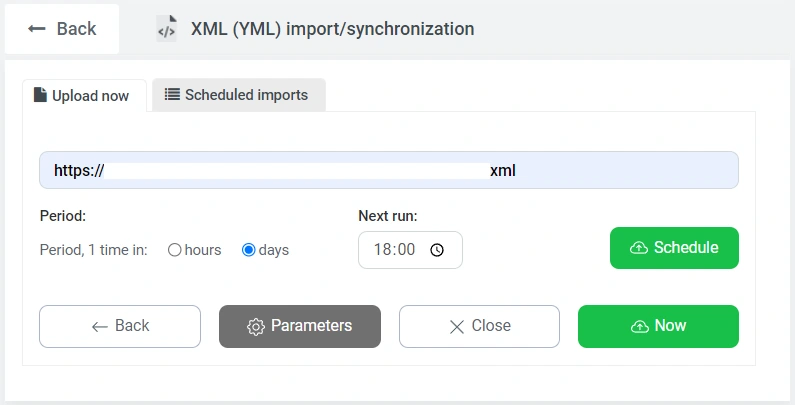This screenshot has width=795, height=405.
Task: Click the left arrow icon on top Back button
Action: click(37, 29)
